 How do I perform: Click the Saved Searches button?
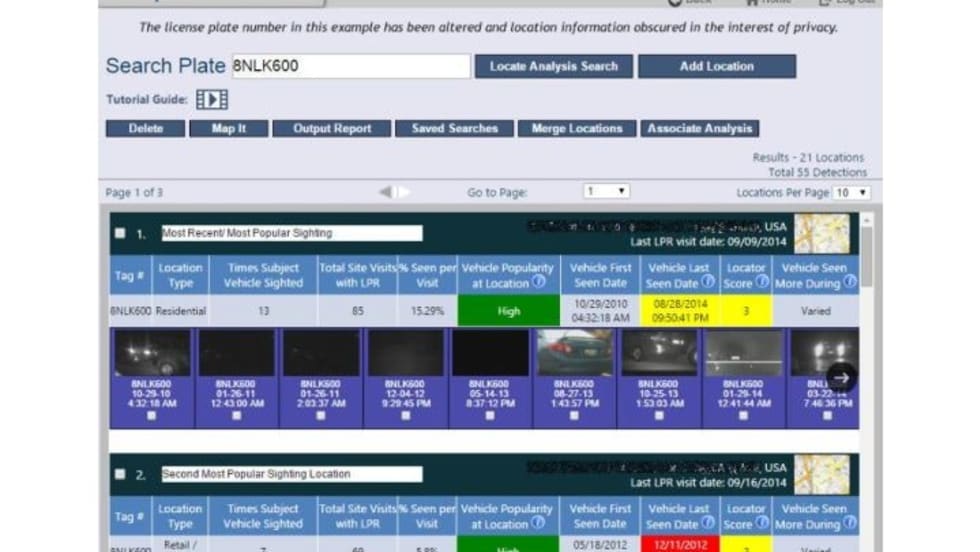click(x=454, y=129)
